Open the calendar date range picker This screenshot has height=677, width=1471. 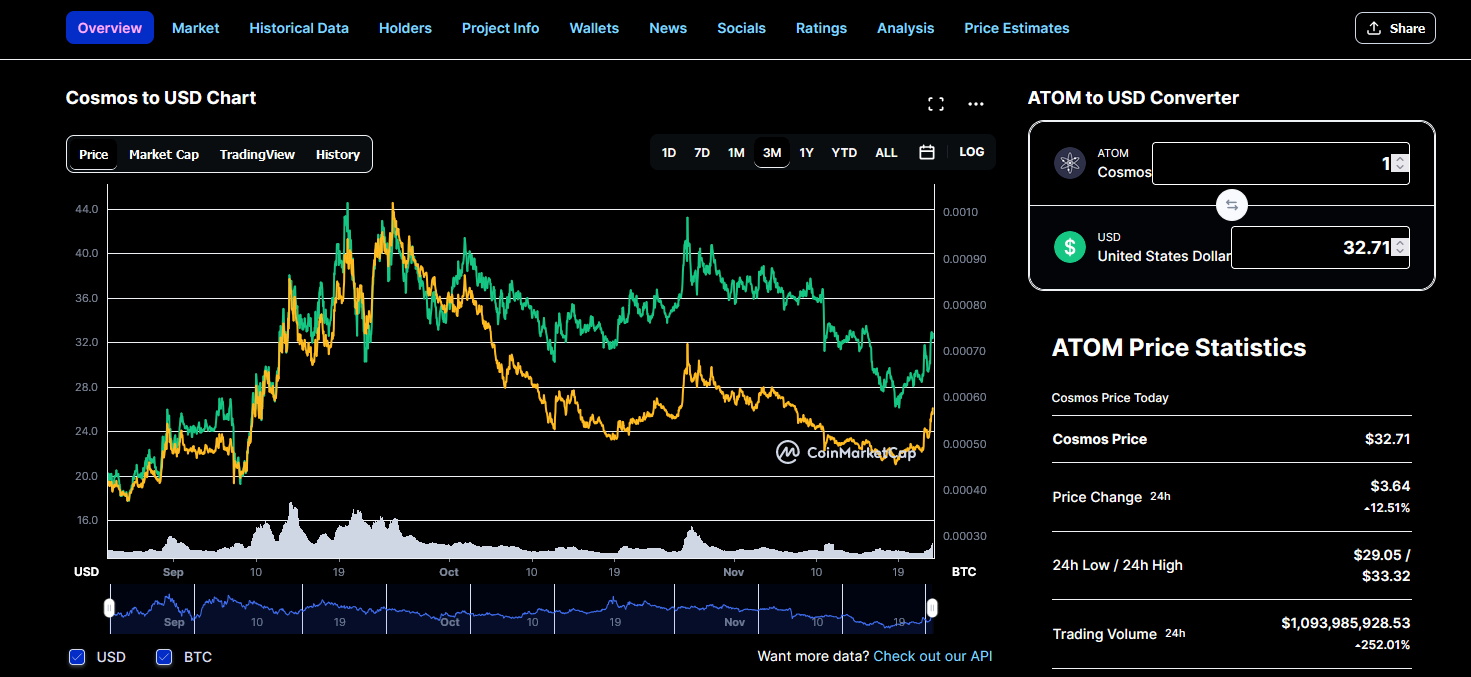927,152
